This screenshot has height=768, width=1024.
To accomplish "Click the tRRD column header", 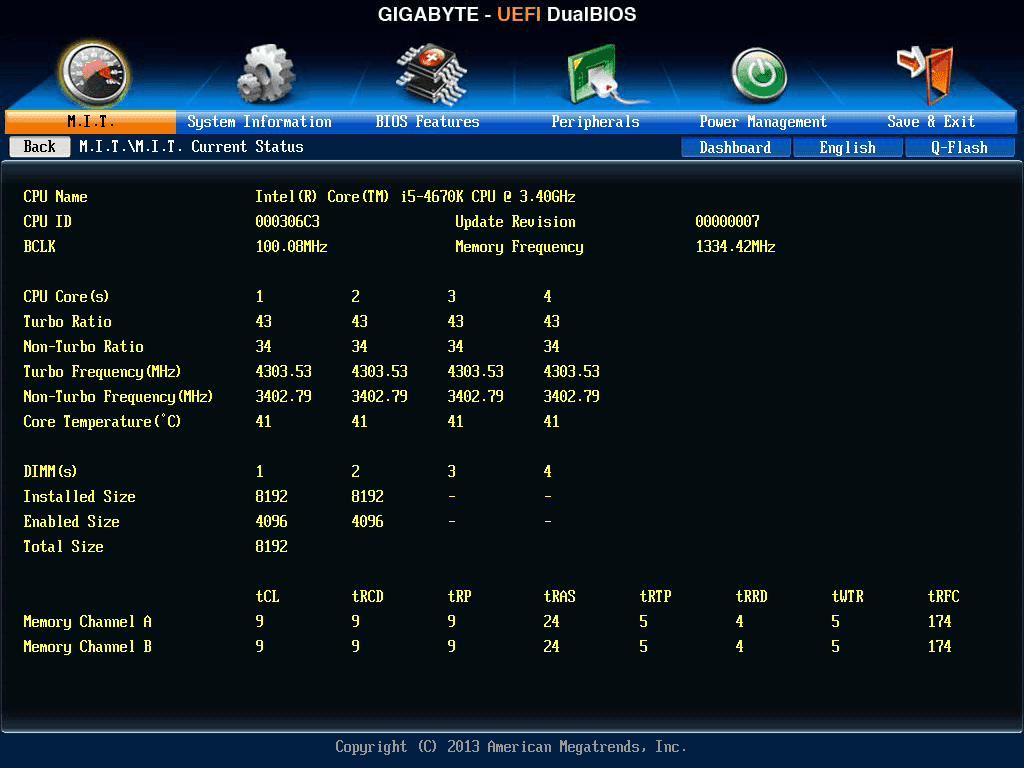I will 751,596.
